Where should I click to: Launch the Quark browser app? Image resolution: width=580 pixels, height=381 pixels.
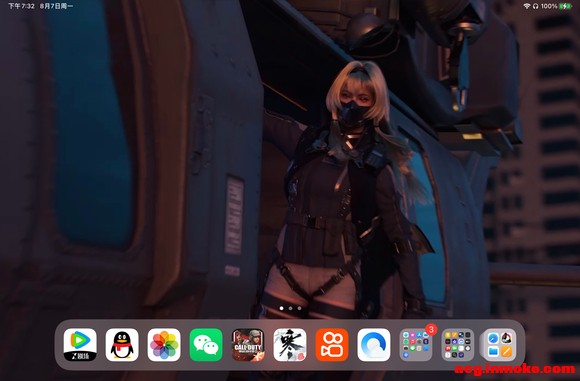[374, 345]
